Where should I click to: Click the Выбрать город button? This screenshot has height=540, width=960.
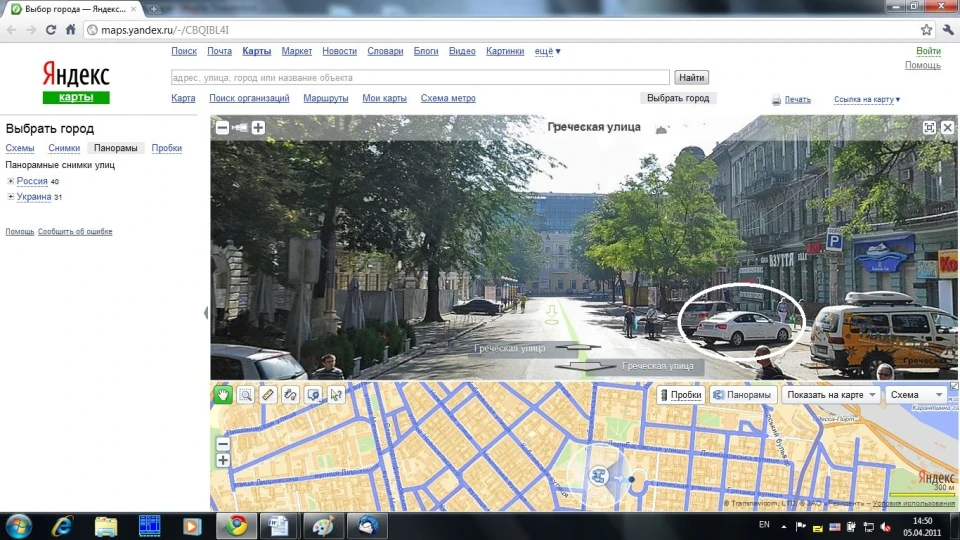678,98
